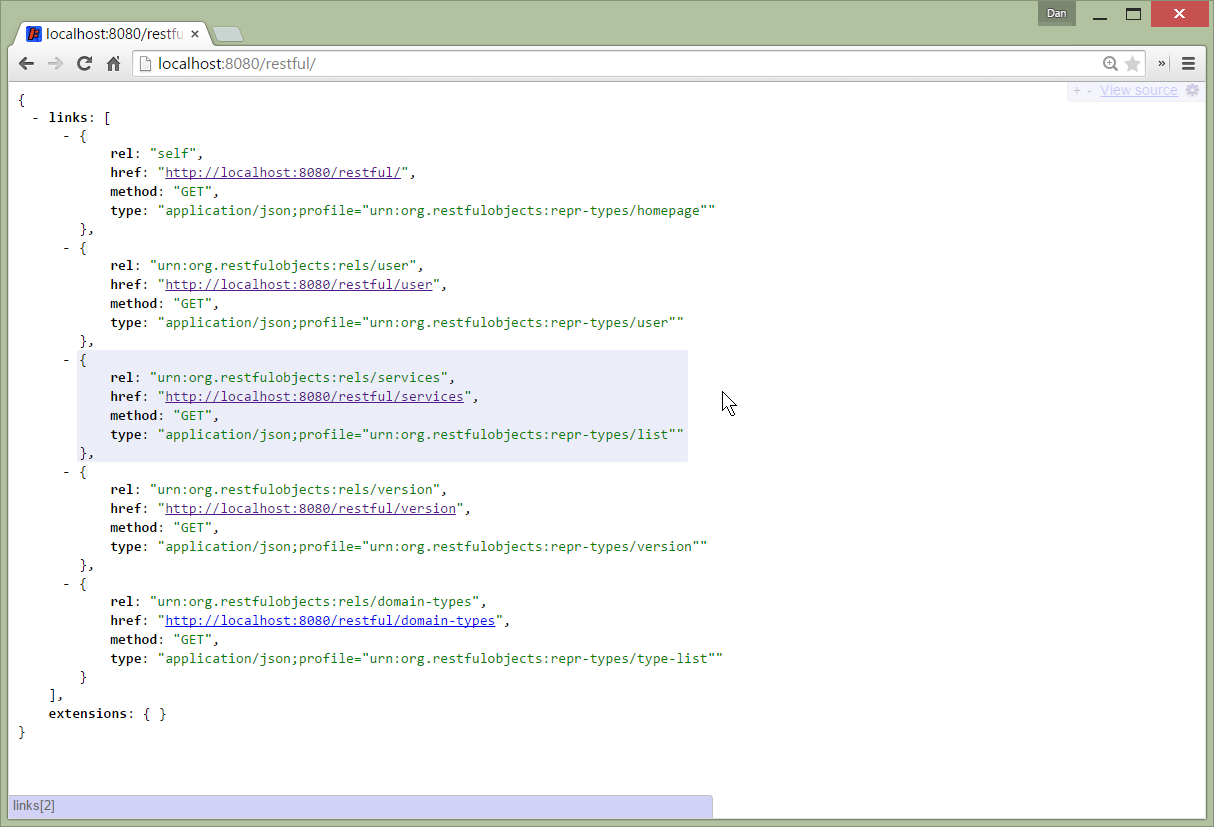Collapse the rels/services link object
This screenshot has width=1214, height=827.
(x=67, y=360)
